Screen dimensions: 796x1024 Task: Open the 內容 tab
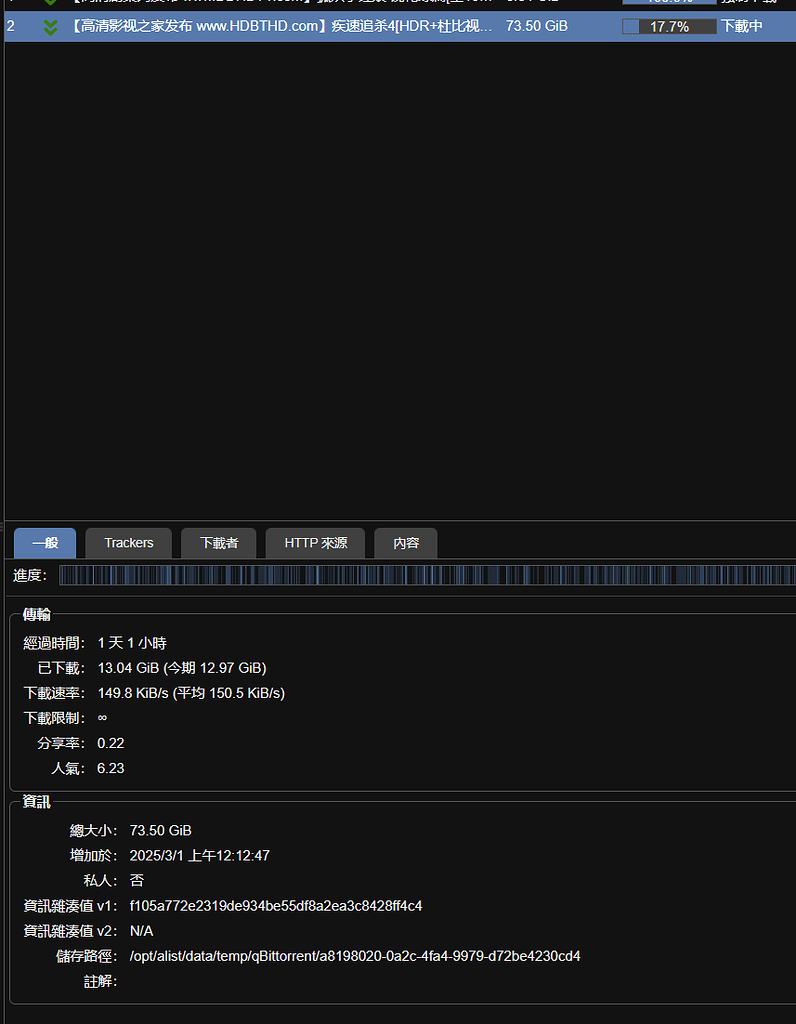coord(406,543)
